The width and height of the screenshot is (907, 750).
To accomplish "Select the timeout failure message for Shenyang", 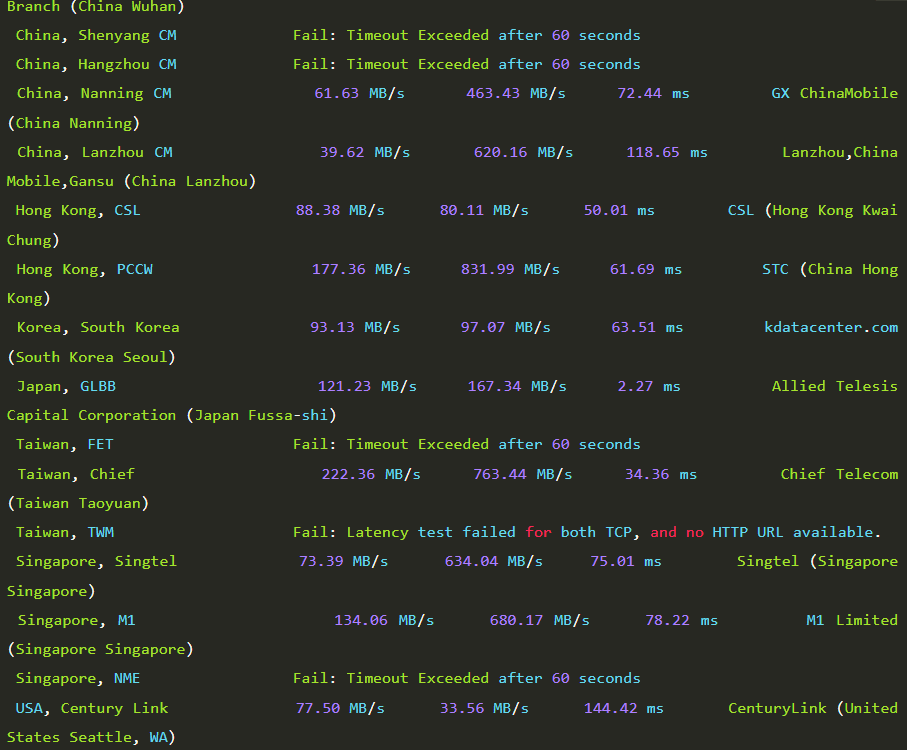I will [x=466, y=36].
